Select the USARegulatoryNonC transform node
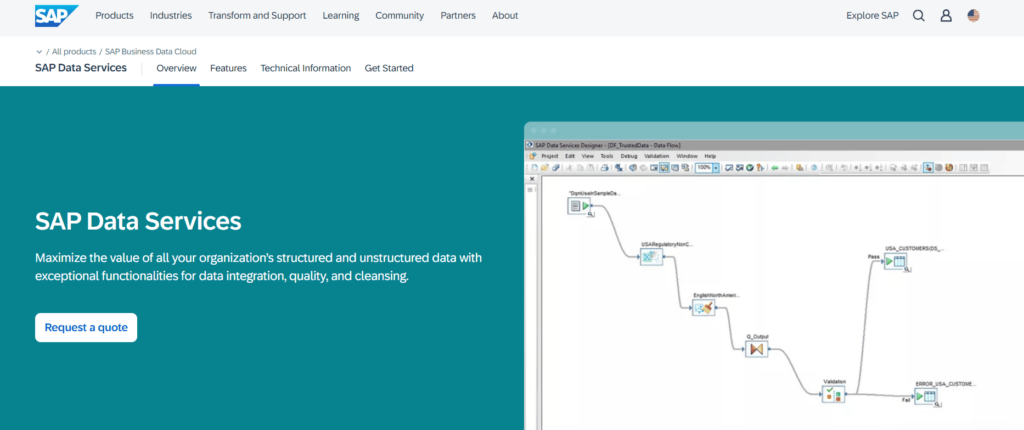1024x430 pixels. (x=651, y=257)
